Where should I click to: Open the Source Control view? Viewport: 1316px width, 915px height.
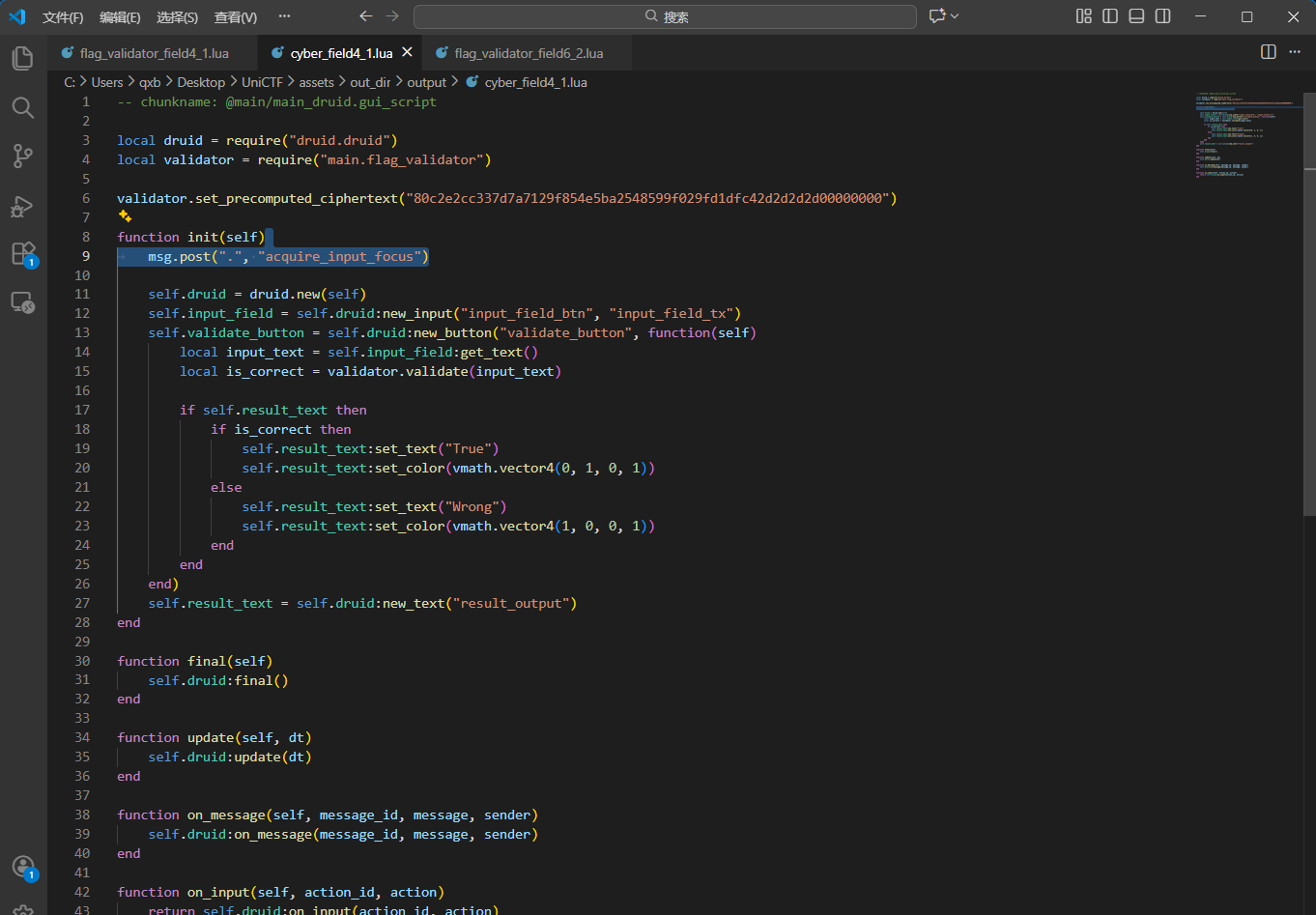pyautogui.click(x=23, y=156)
